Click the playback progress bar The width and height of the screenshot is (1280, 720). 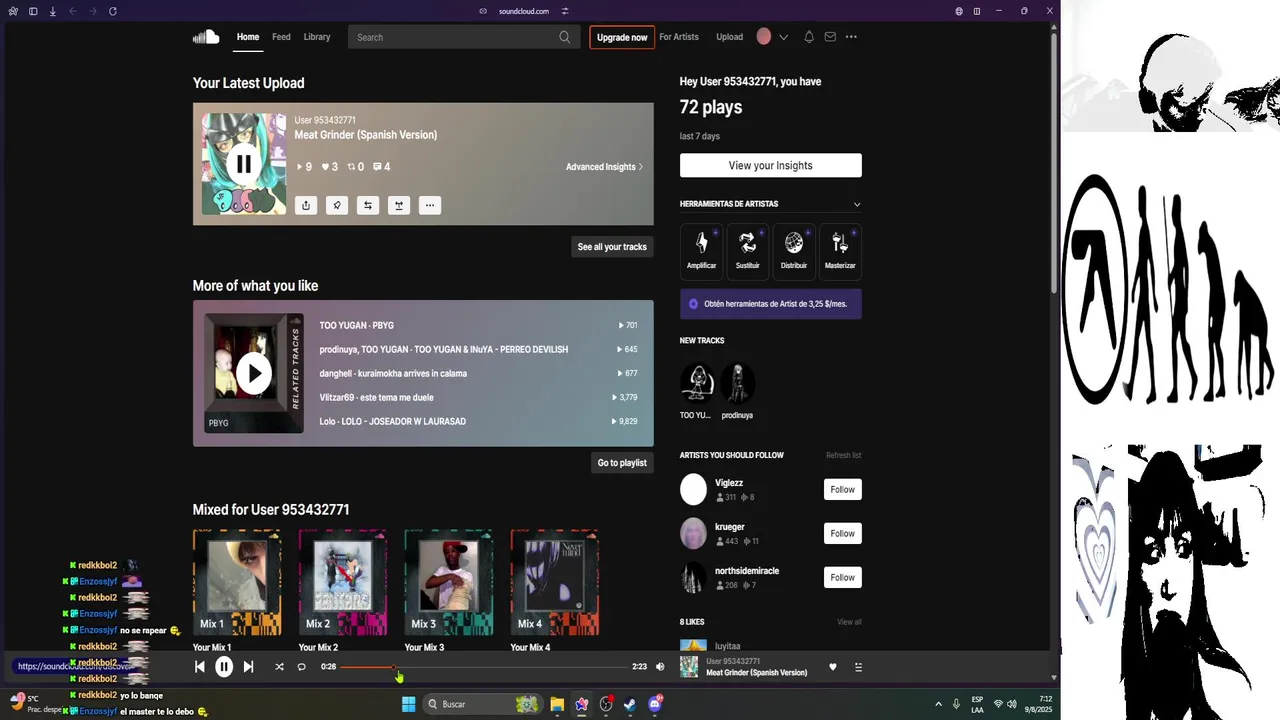pos(483,667)
